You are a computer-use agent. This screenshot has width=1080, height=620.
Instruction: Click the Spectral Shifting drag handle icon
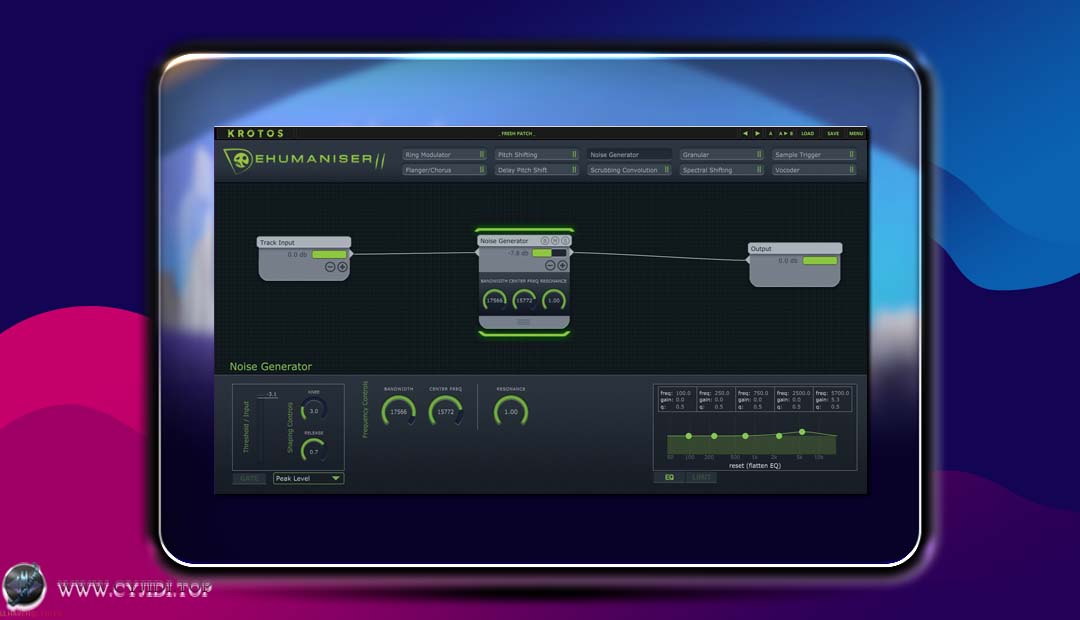[758, 170]
